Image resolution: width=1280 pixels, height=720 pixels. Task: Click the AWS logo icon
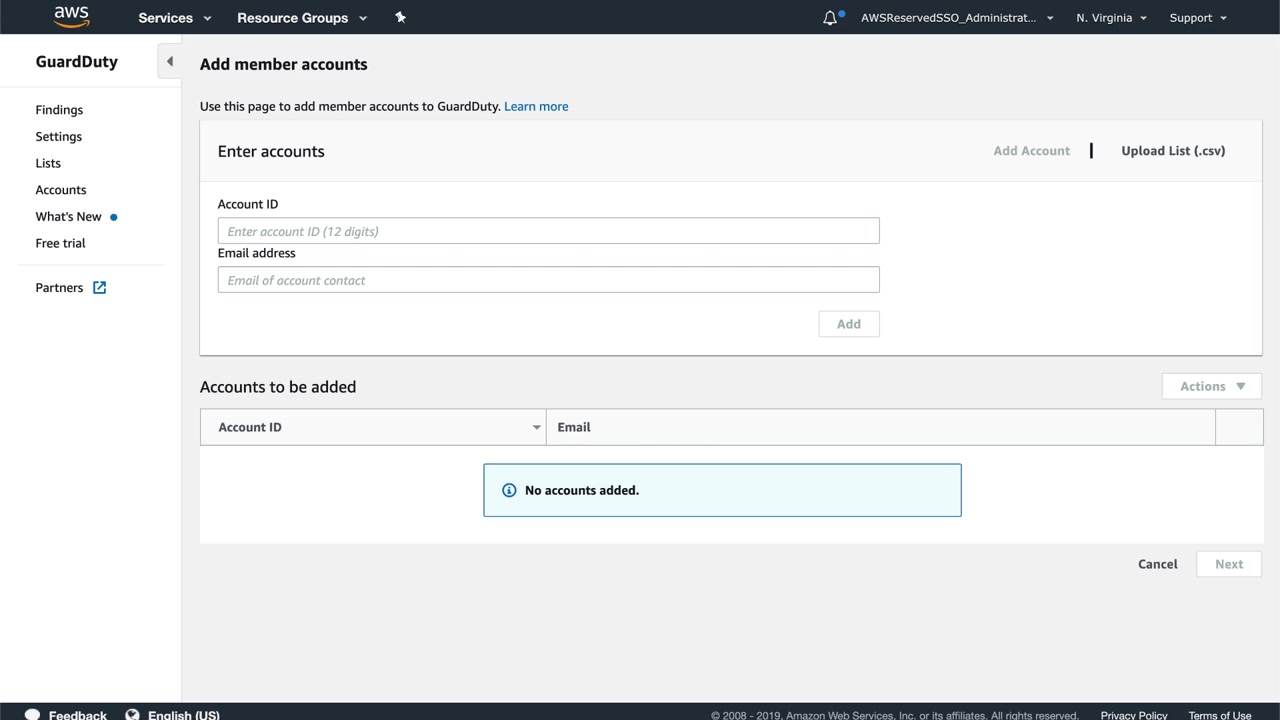72,17
